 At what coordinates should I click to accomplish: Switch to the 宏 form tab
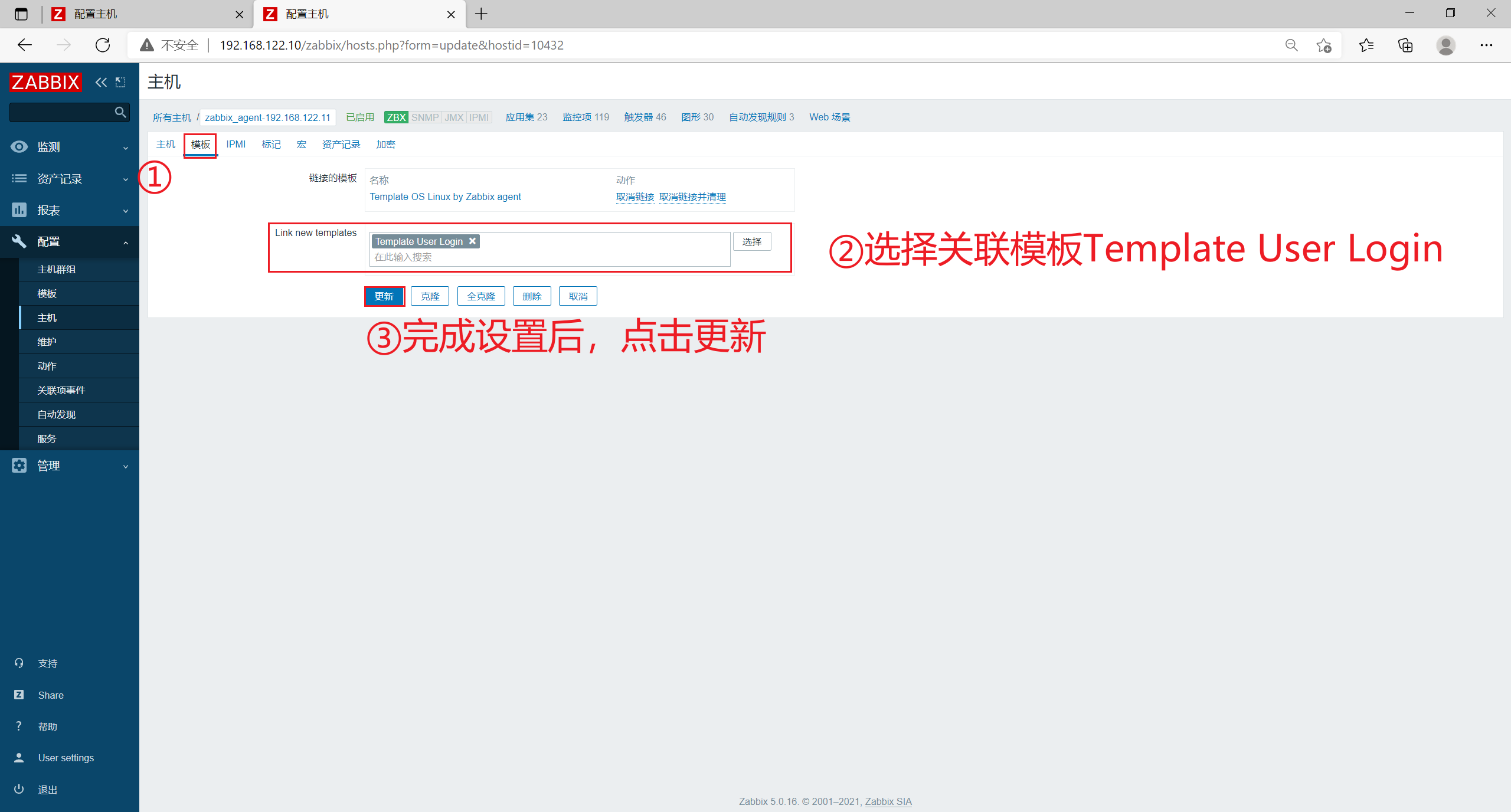click(x=302, y=144)
